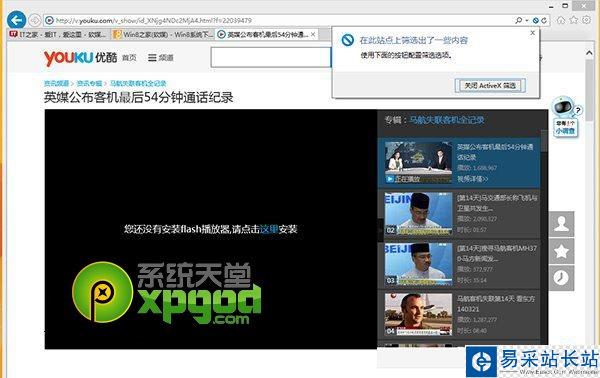Open the 首页 home link
This screenshot has height=378, width=600.
pyautogui.click(x=129, y=58)
